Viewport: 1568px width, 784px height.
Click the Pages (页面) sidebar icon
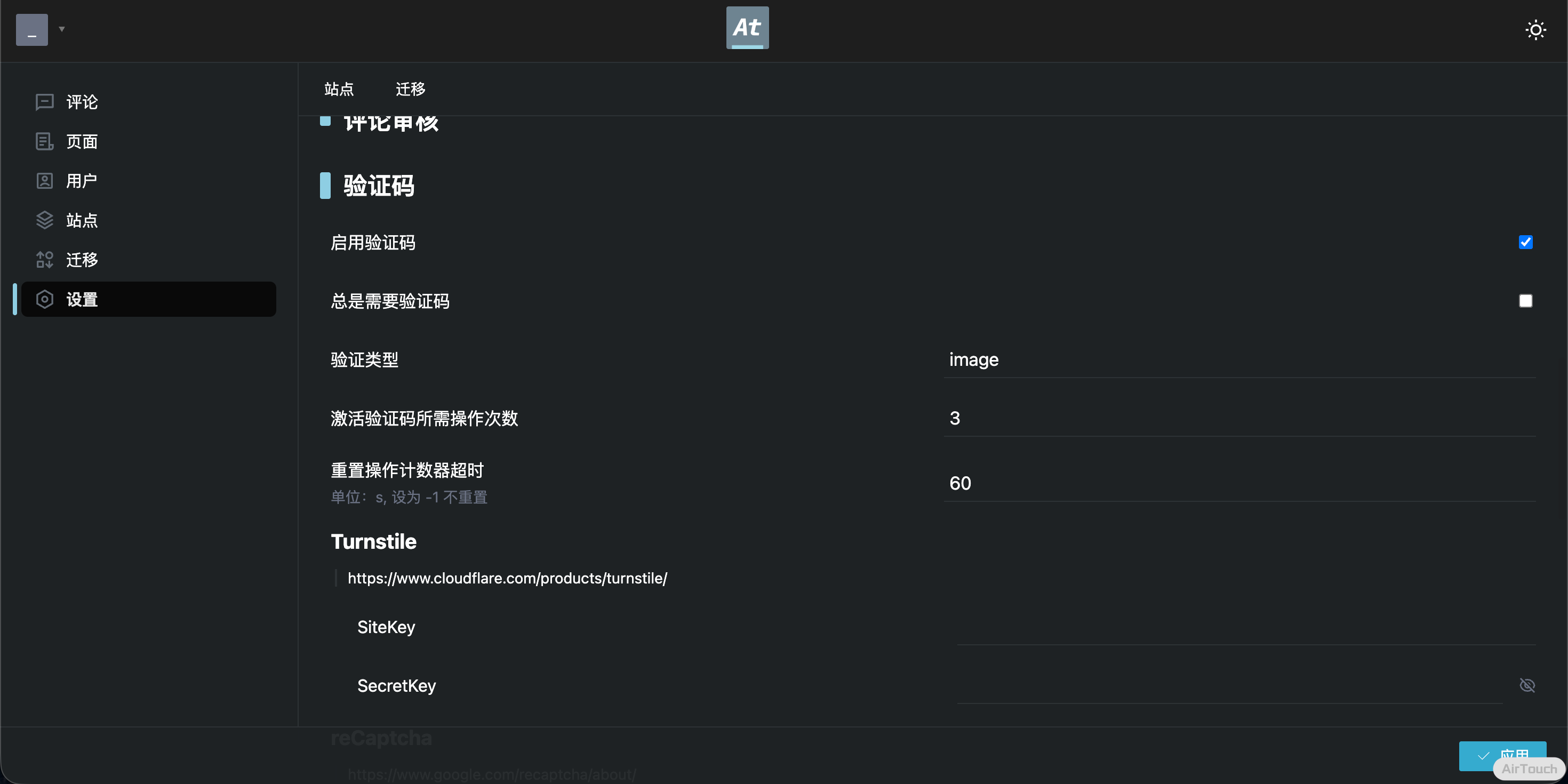[x=44, y=141]
